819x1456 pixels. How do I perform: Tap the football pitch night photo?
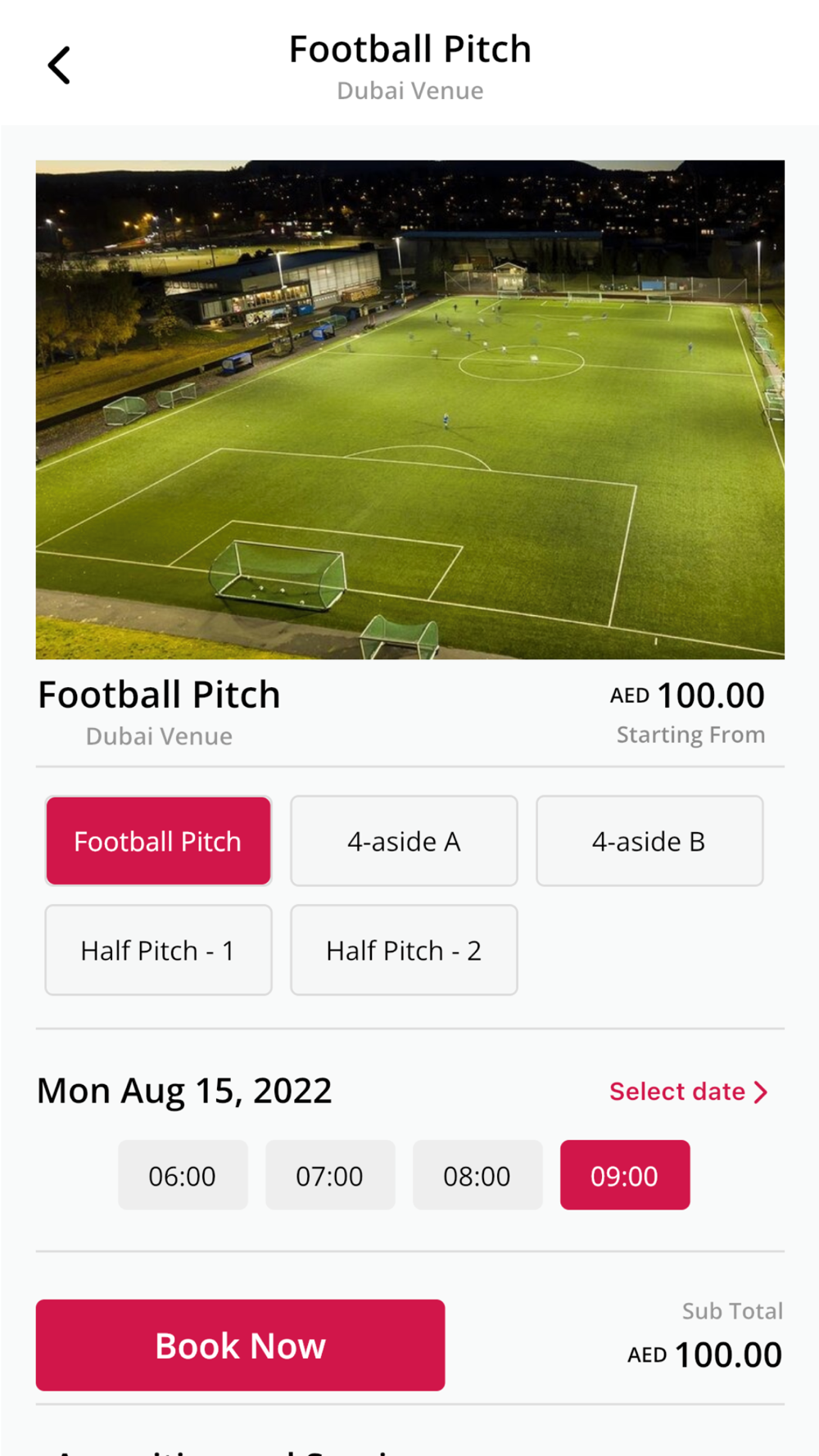409,409
